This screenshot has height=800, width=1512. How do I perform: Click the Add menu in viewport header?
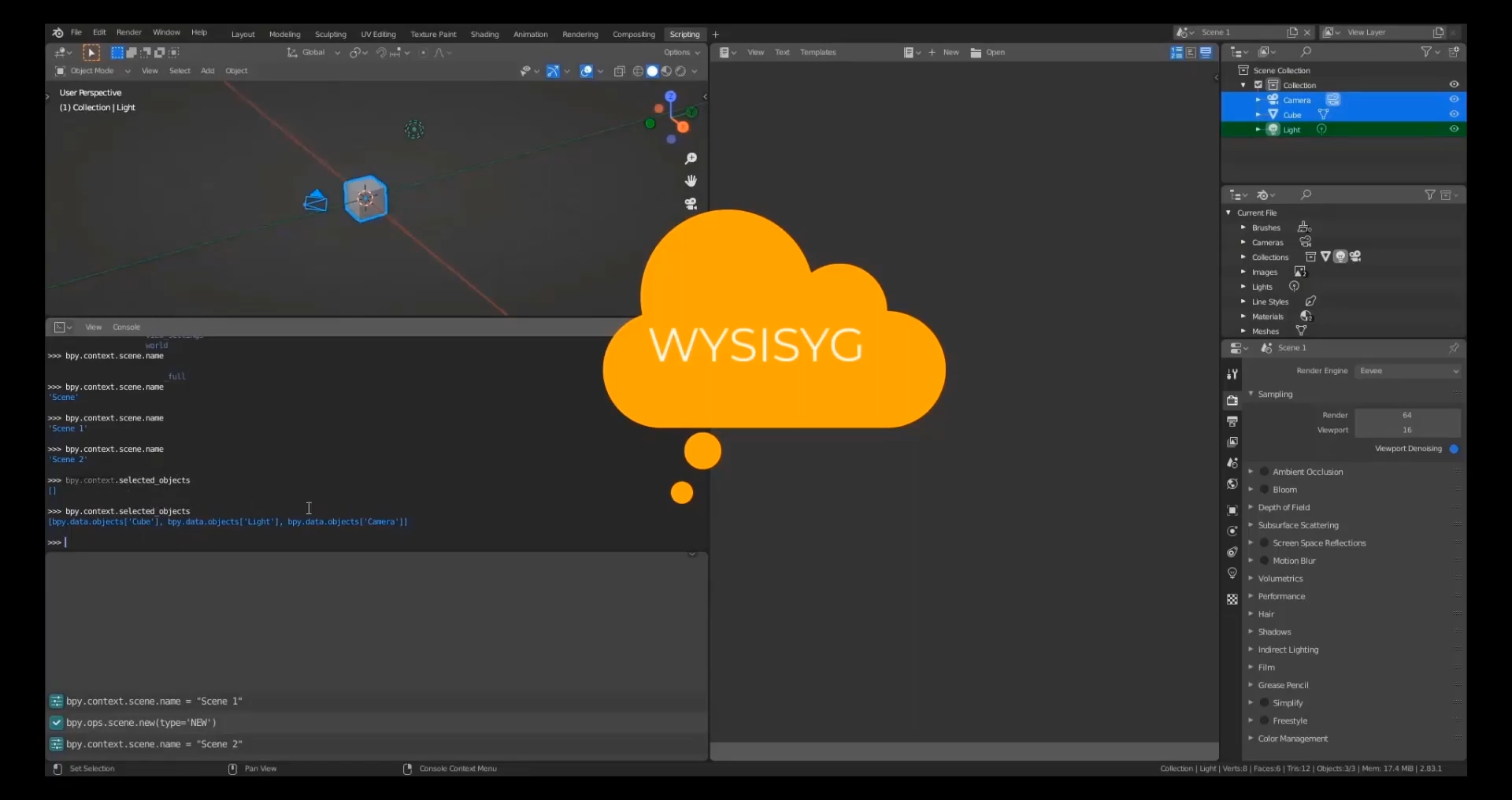coord(207,71)
